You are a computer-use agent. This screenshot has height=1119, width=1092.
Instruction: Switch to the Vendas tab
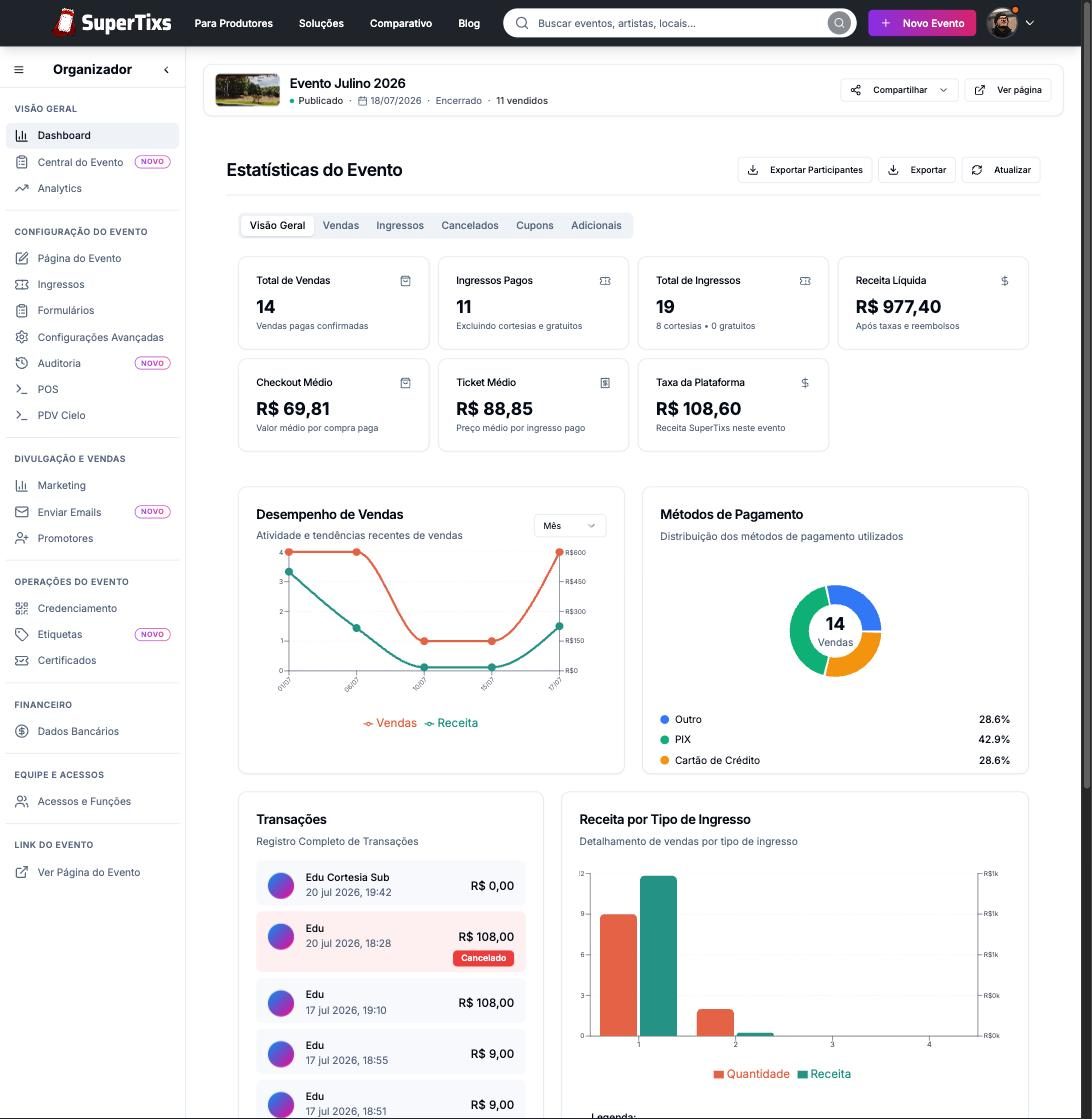tap(340, 226)
